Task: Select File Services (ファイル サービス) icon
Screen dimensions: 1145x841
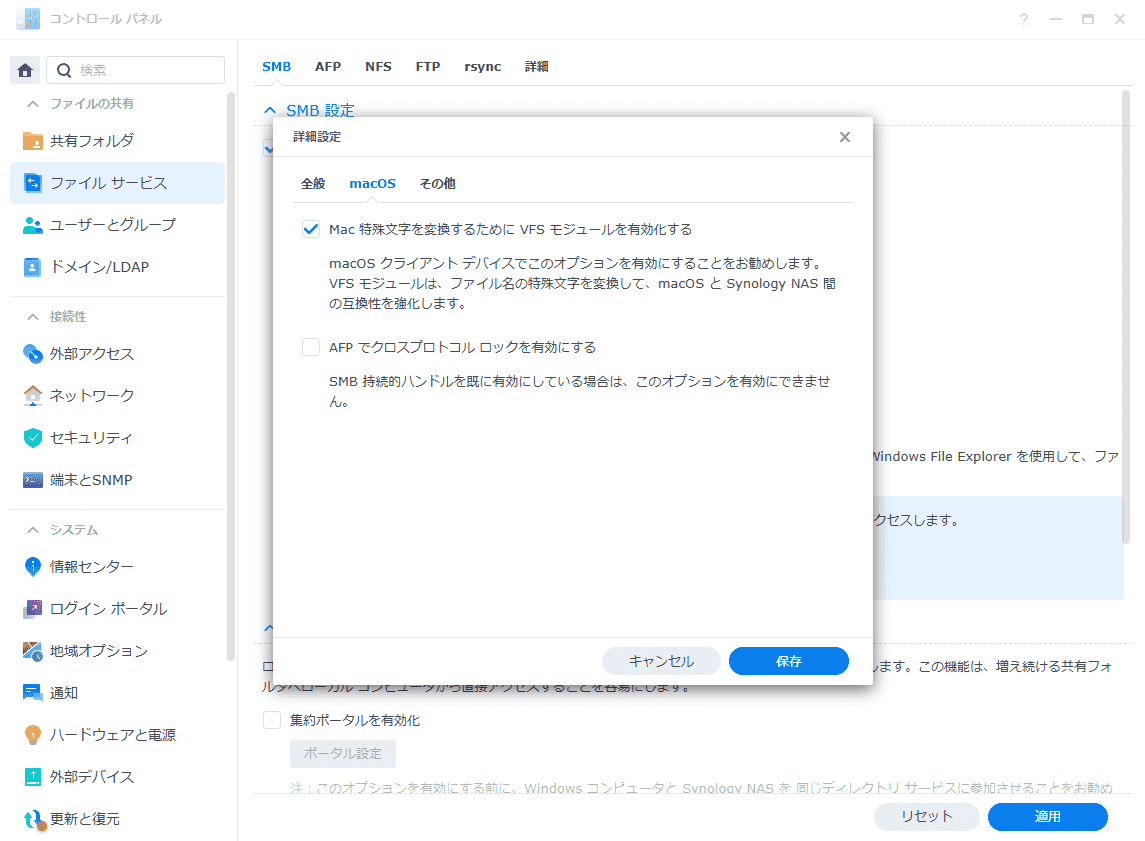Action: click(x=32, y=183)
